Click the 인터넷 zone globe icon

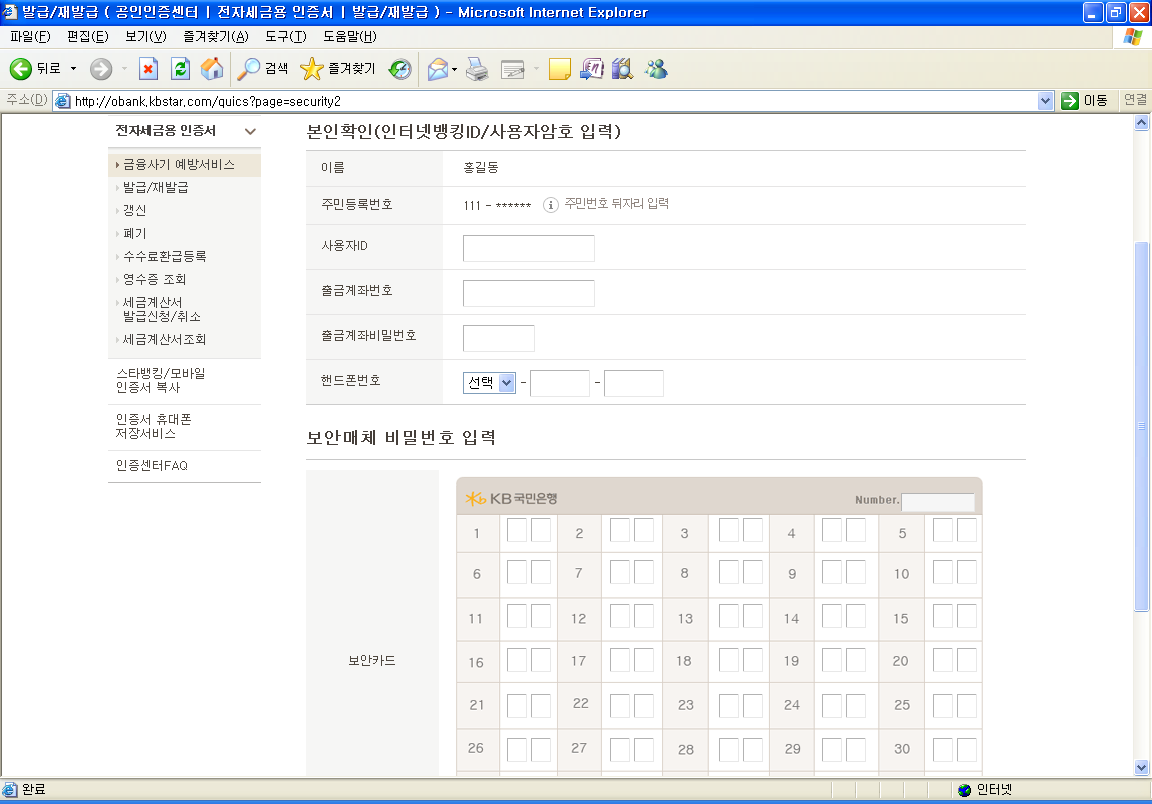(965, 789)
